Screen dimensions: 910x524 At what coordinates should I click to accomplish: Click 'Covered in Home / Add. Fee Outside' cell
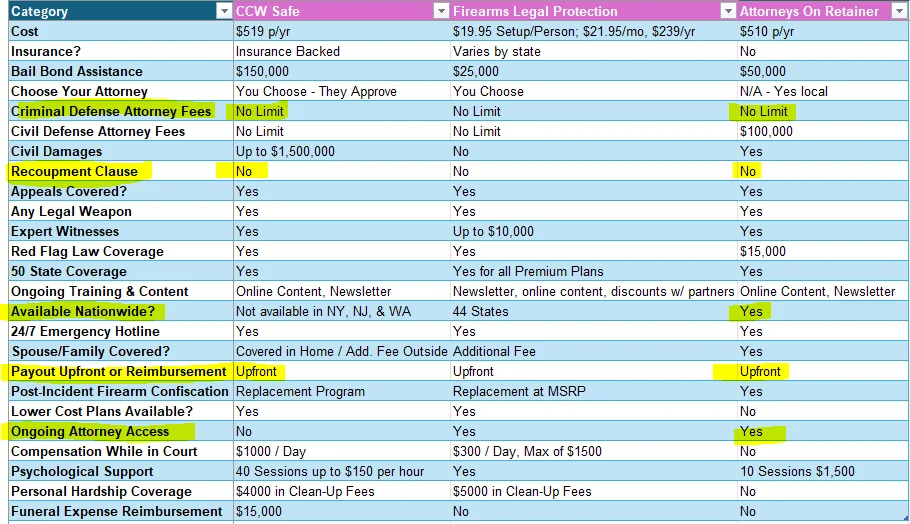point(341,352)
